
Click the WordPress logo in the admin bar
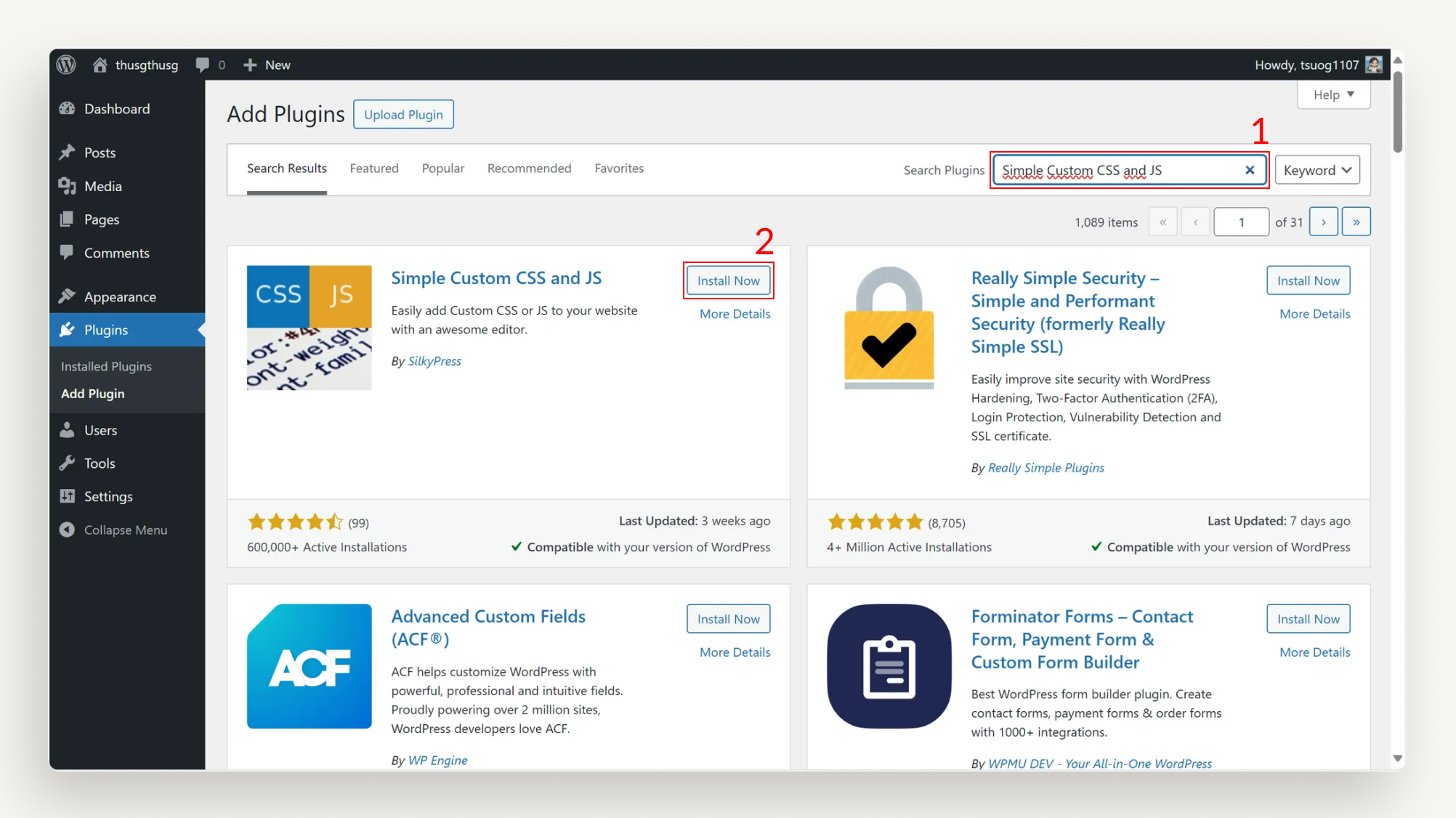pyautogui.click(x=65, y=64)
